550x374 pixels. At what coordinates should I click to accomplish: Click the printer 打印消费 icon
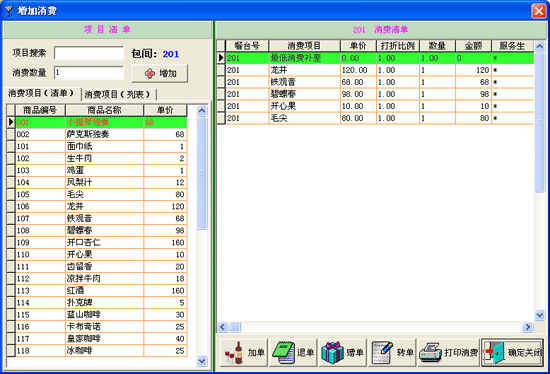pos(431,353)
